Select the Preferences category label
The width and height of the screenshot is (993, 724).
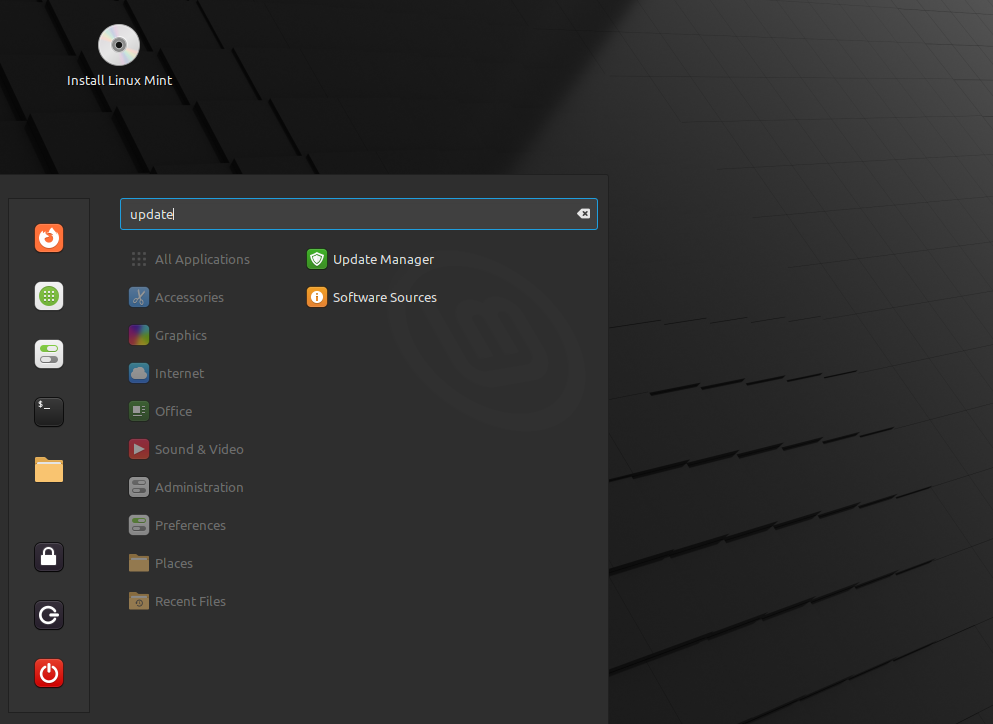pyautogui.click(x=190, y=526)
